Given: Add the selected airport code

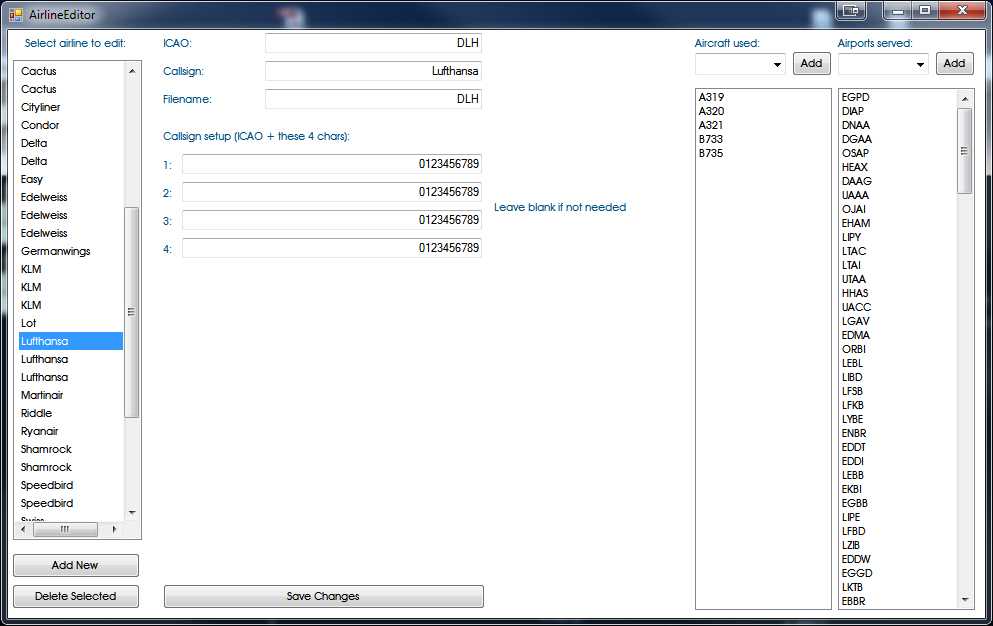Looking at the screenshot, I should click(954, 63).
